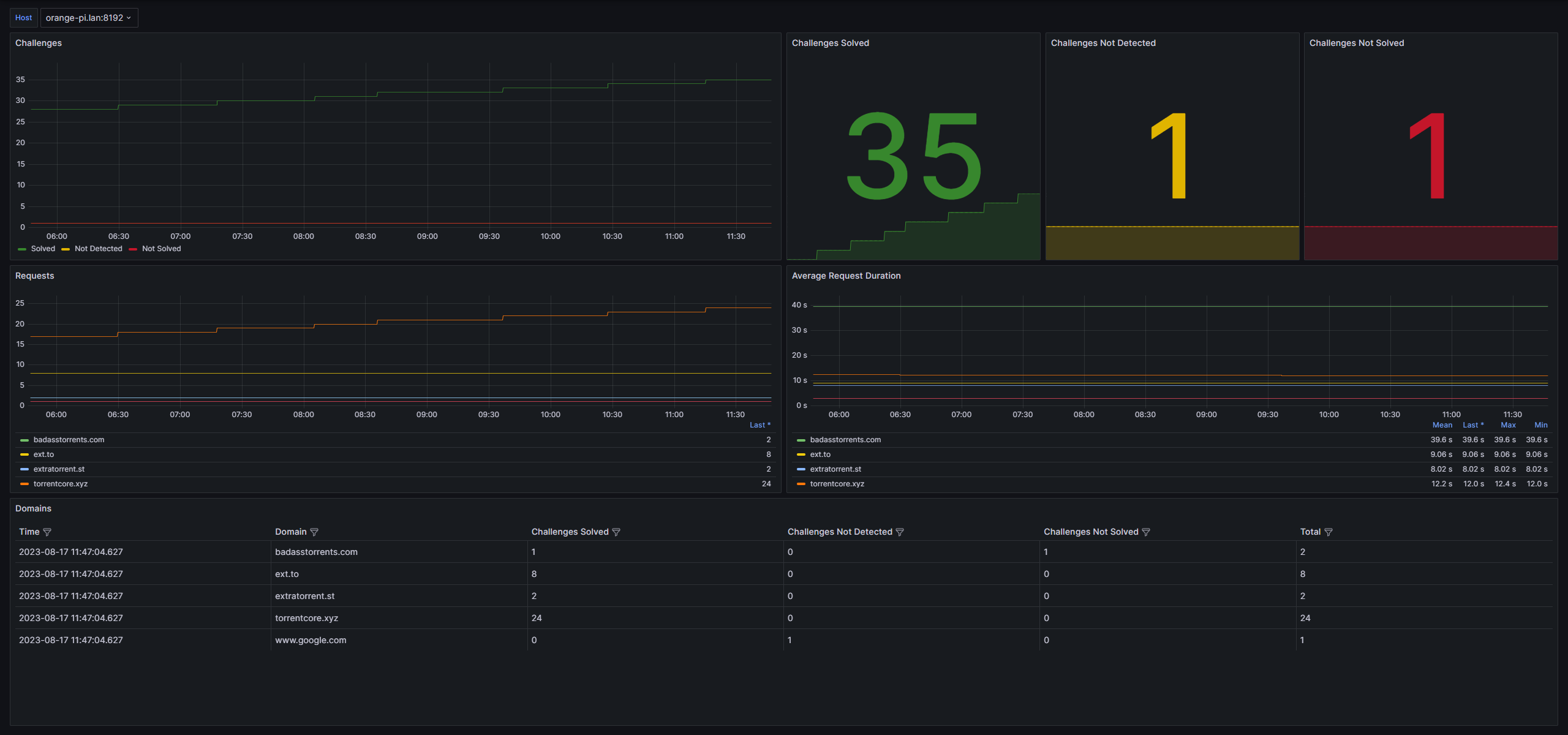The height and width of the screenshot is (735, 1568).
Task: Open Challenges Not Detected column filter icon
Action: [x=900, y=532]
